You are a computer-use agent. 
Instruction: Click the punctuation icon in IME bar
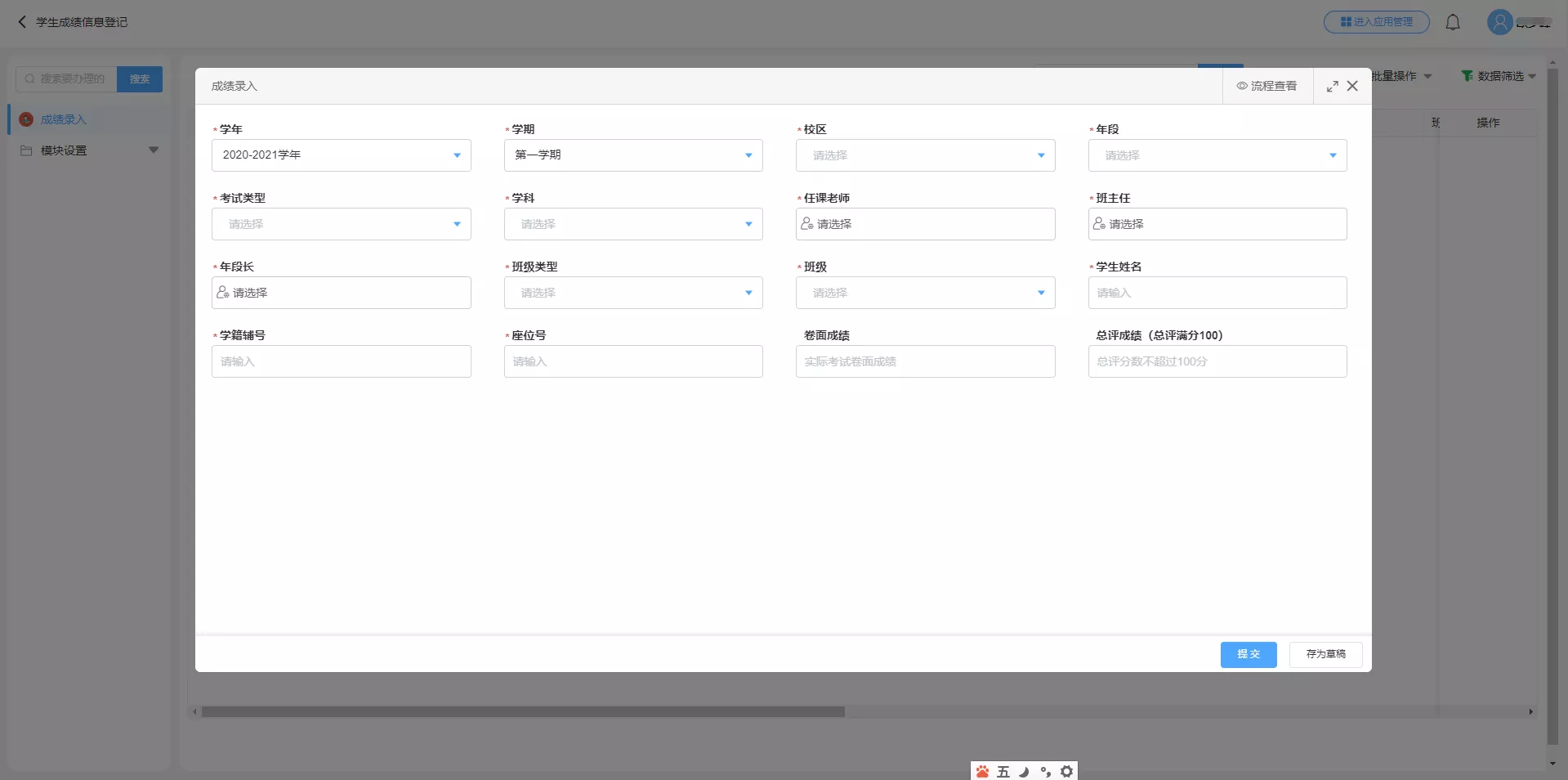[x=1045, y=772]
